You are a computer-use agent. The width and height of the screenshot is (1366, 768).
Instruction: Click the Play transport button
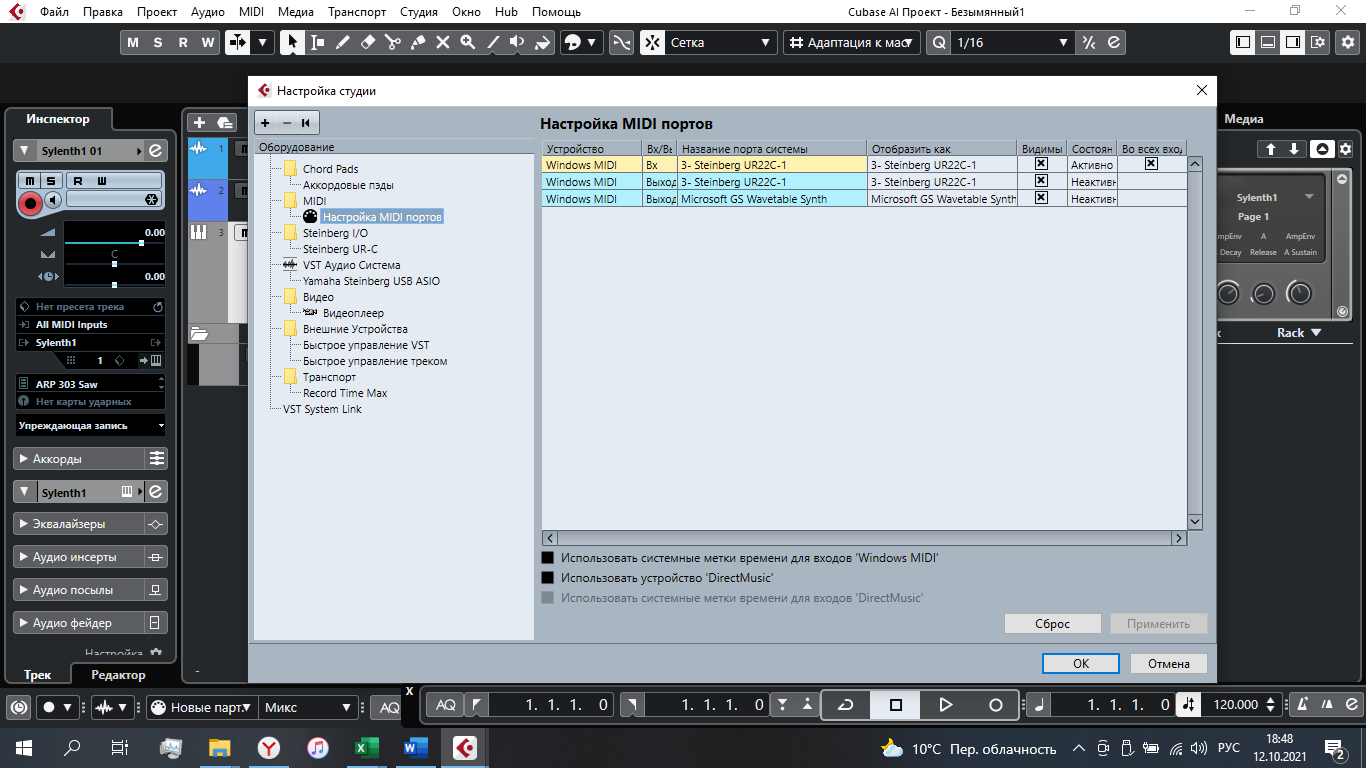tap(946, 705)
